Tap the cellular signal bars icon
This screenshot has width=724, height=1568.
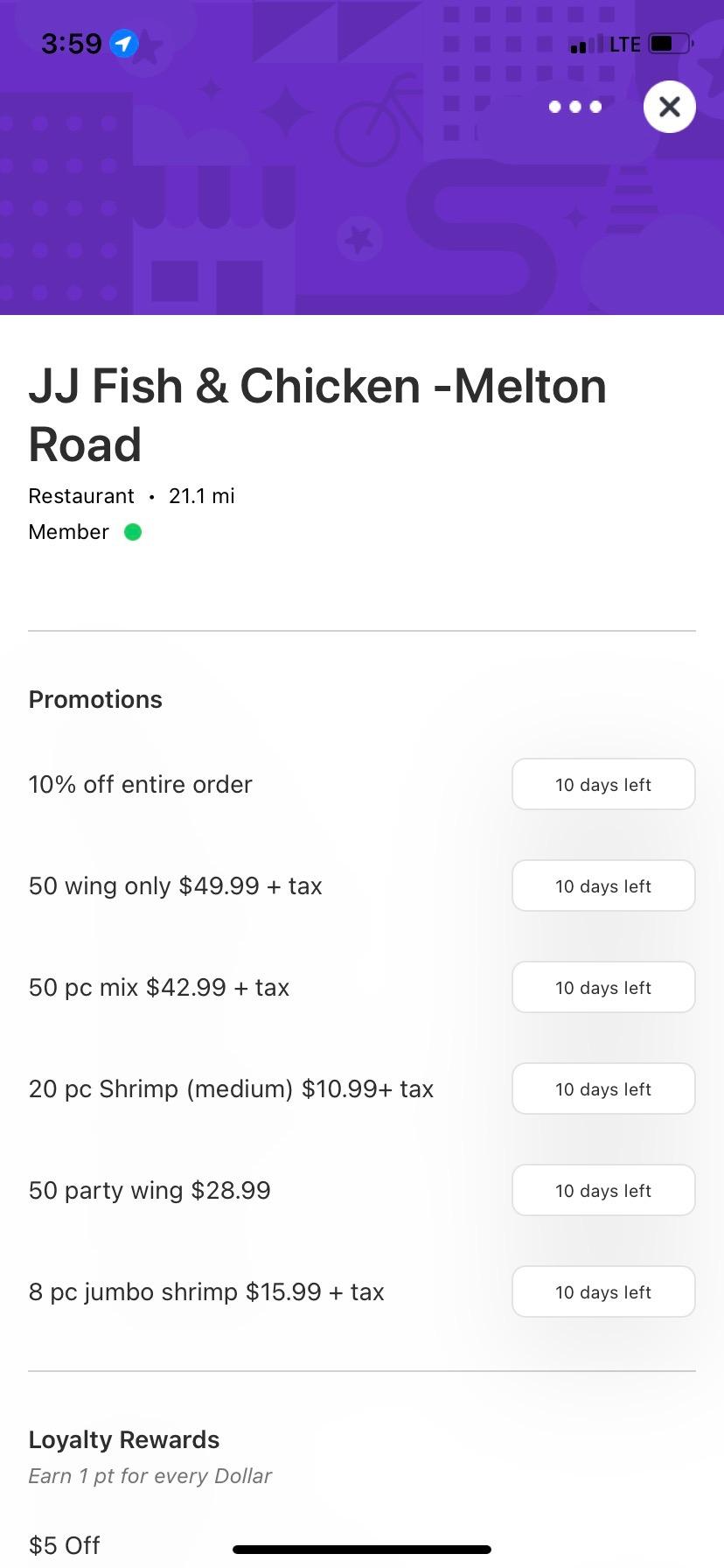point(585,44)
